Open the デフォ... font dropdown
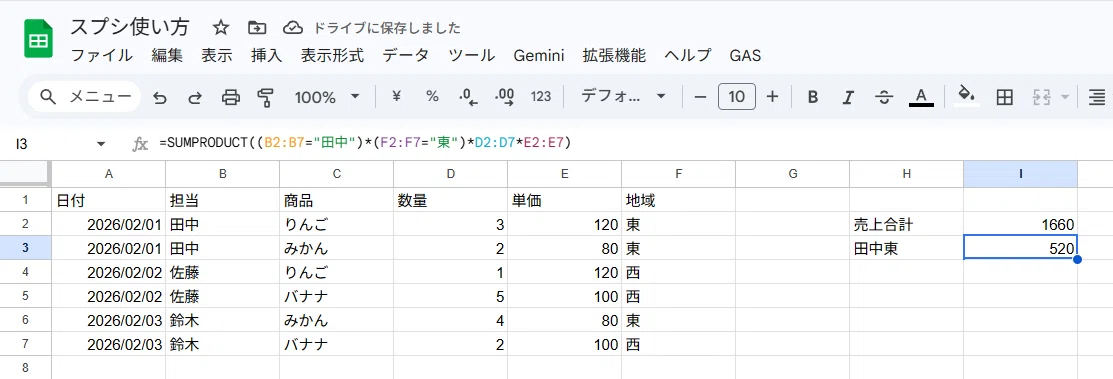Image resolution: width=1113 pixels, height=379 pixels. (623, 97)
